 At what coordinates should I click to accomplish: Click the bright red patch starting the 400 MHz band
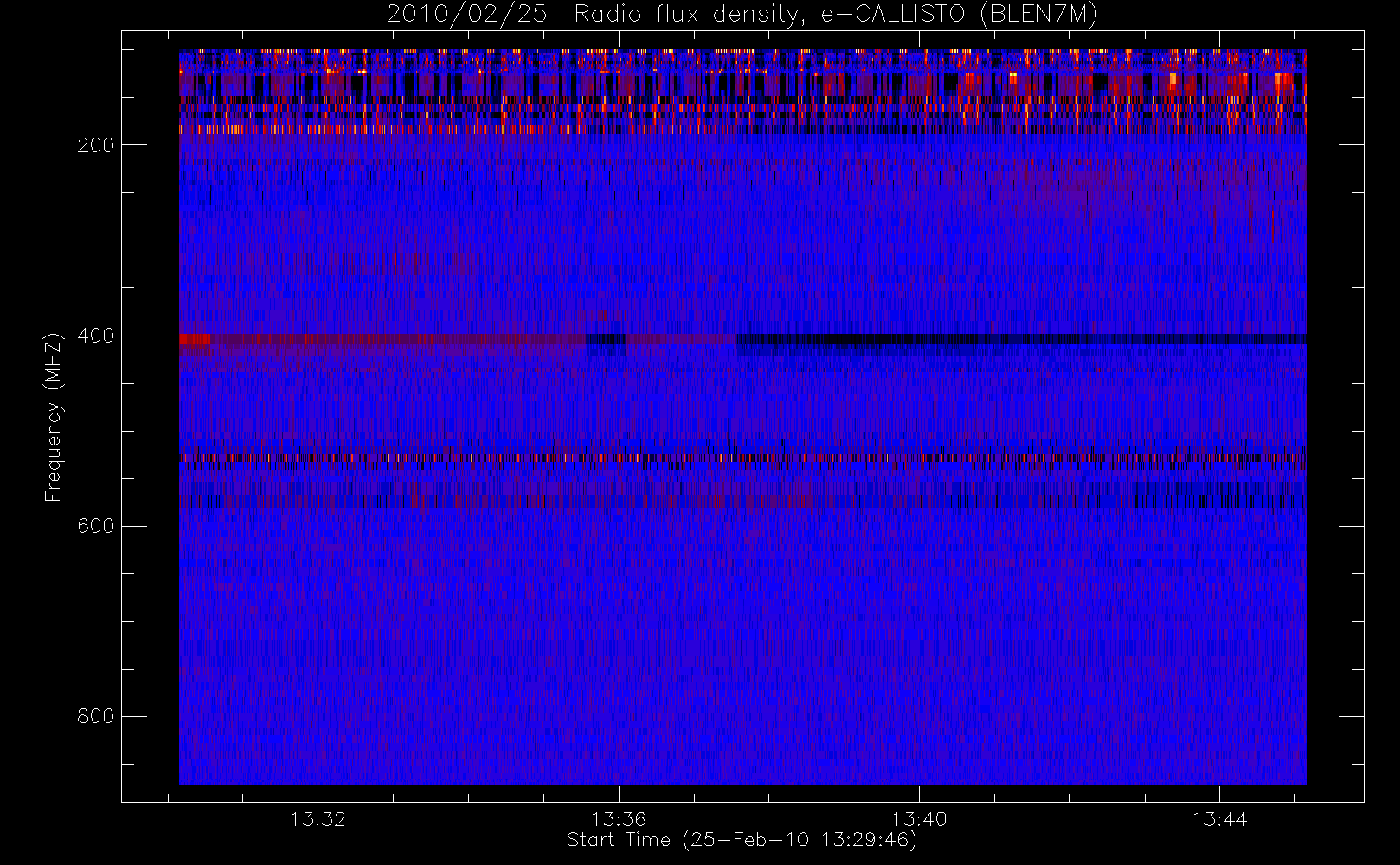click(195, 339)
